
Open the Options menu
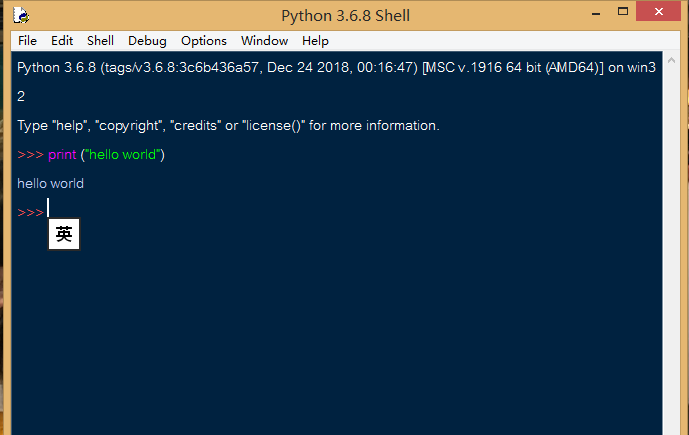point(204,41)
